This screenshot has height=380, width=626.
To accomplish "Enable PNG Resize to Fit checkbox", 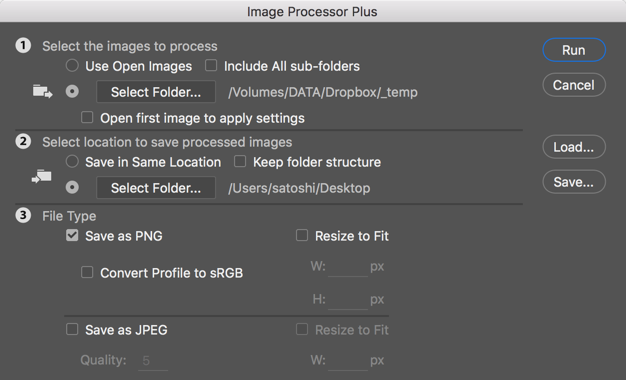I will (302, 235).
